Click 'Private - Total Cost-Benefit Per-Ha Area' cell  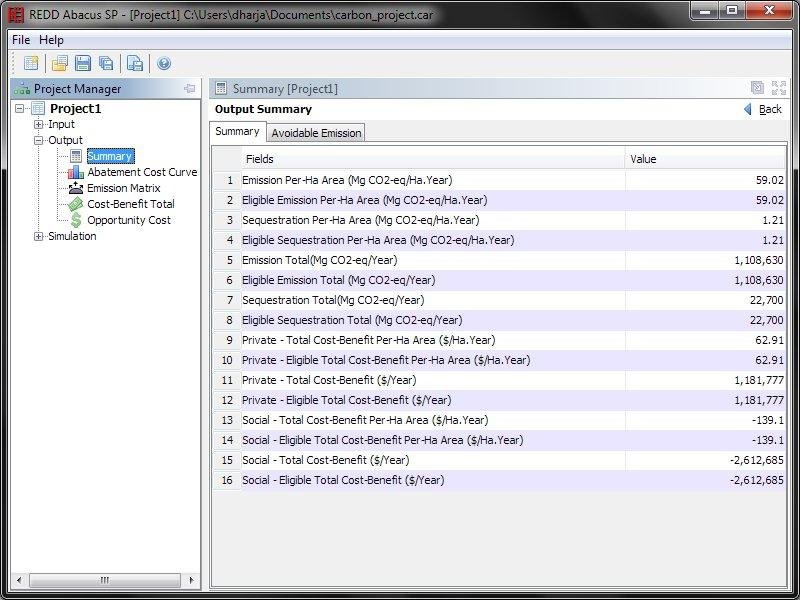pos(433,340)
